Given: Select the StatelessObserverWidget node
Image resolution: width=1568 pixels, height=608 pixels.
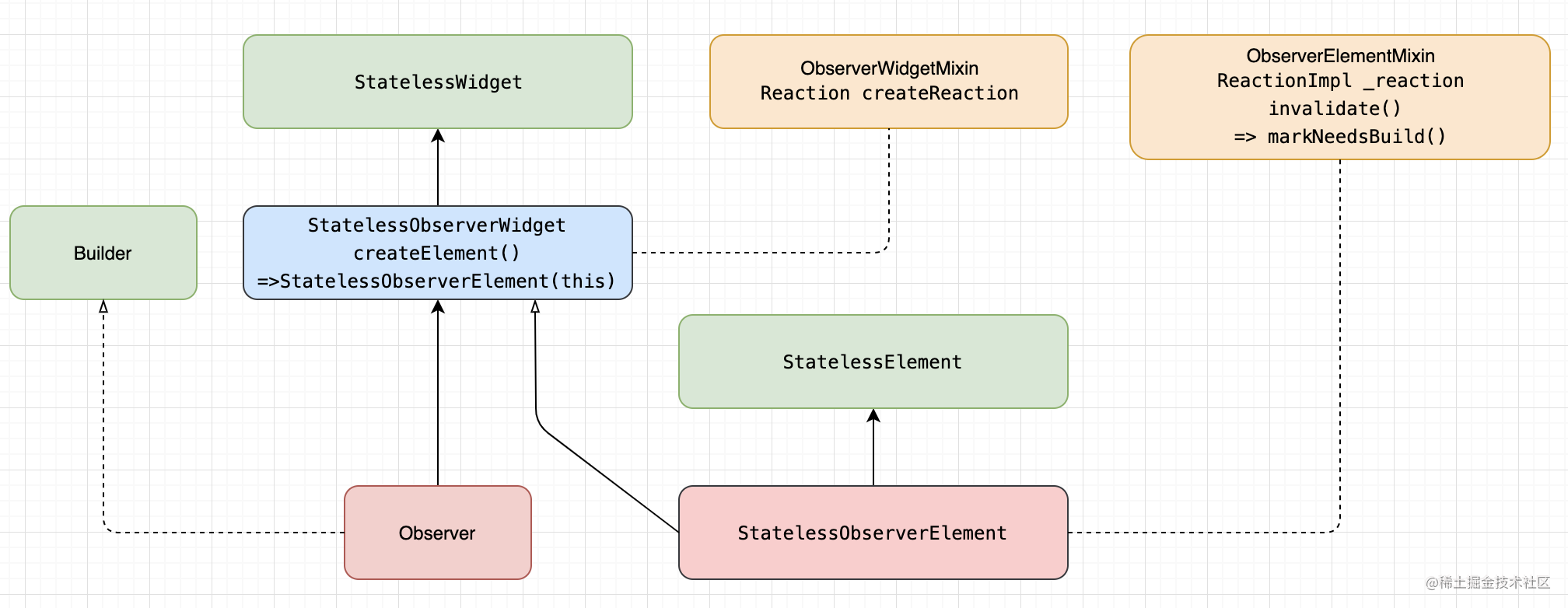Looking at the screenshot, I should (438, 253).
